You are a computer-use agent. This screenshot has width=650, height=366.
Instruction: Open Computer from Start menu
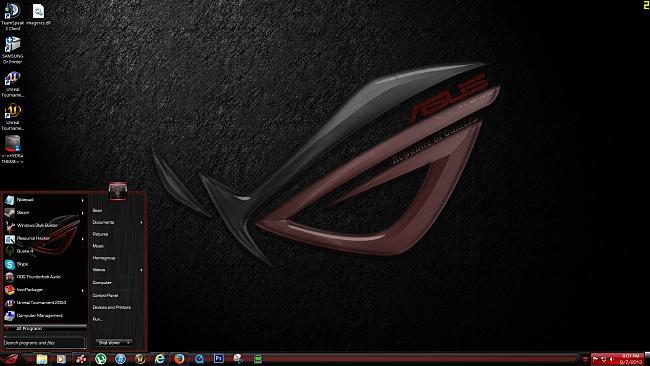[102, 283]
